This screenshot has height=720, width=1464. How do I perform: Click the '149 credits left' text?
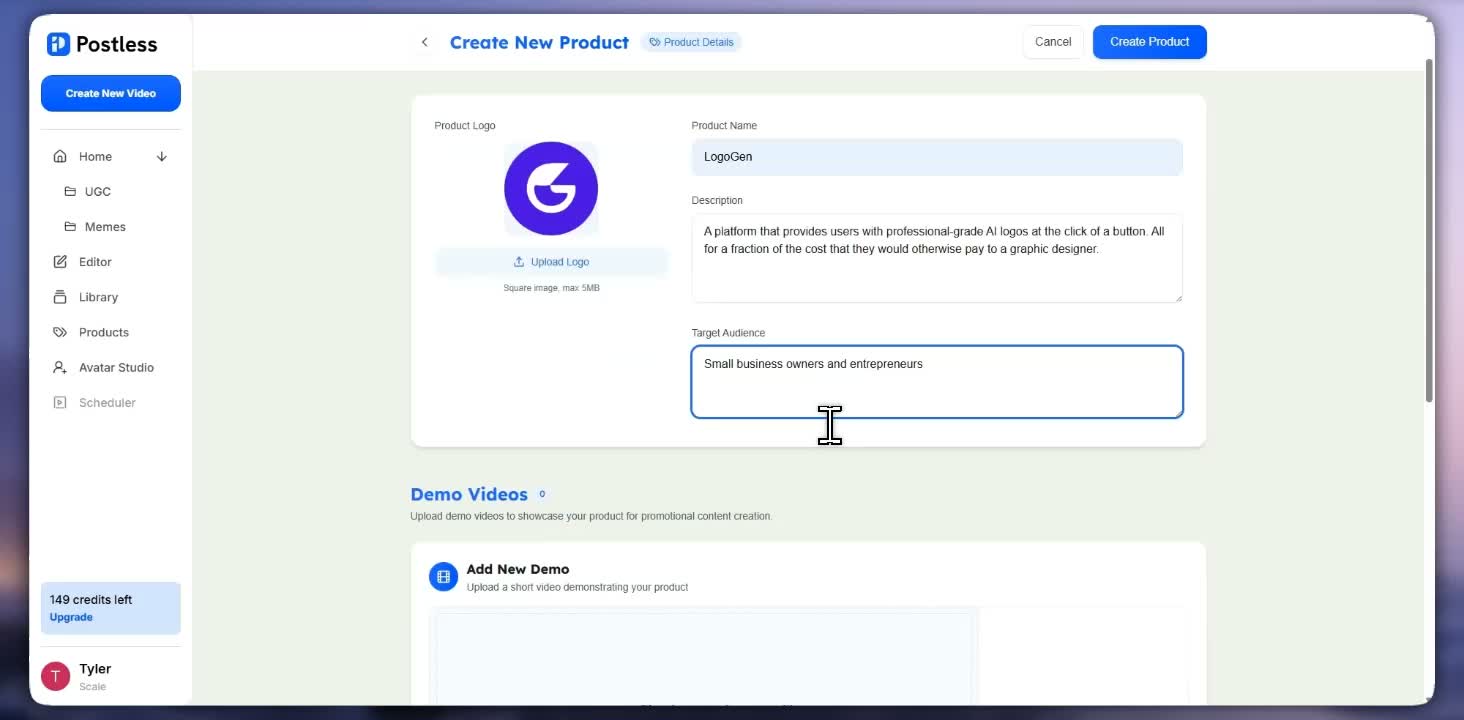pyautogui.click(x=91, y=600)
